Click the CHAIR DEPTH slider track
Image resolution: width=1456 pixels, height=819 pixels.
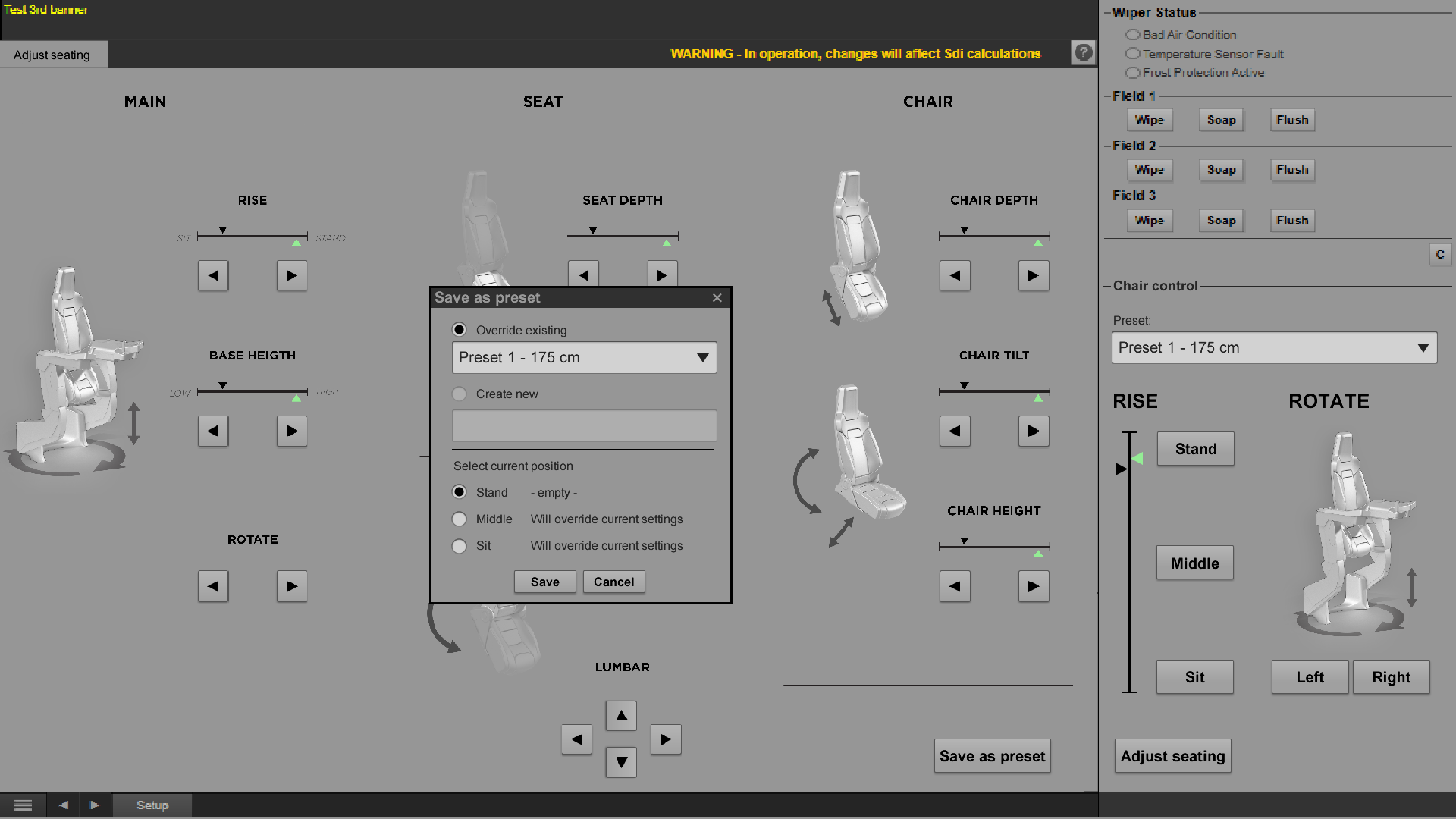(x=994, y=237)
